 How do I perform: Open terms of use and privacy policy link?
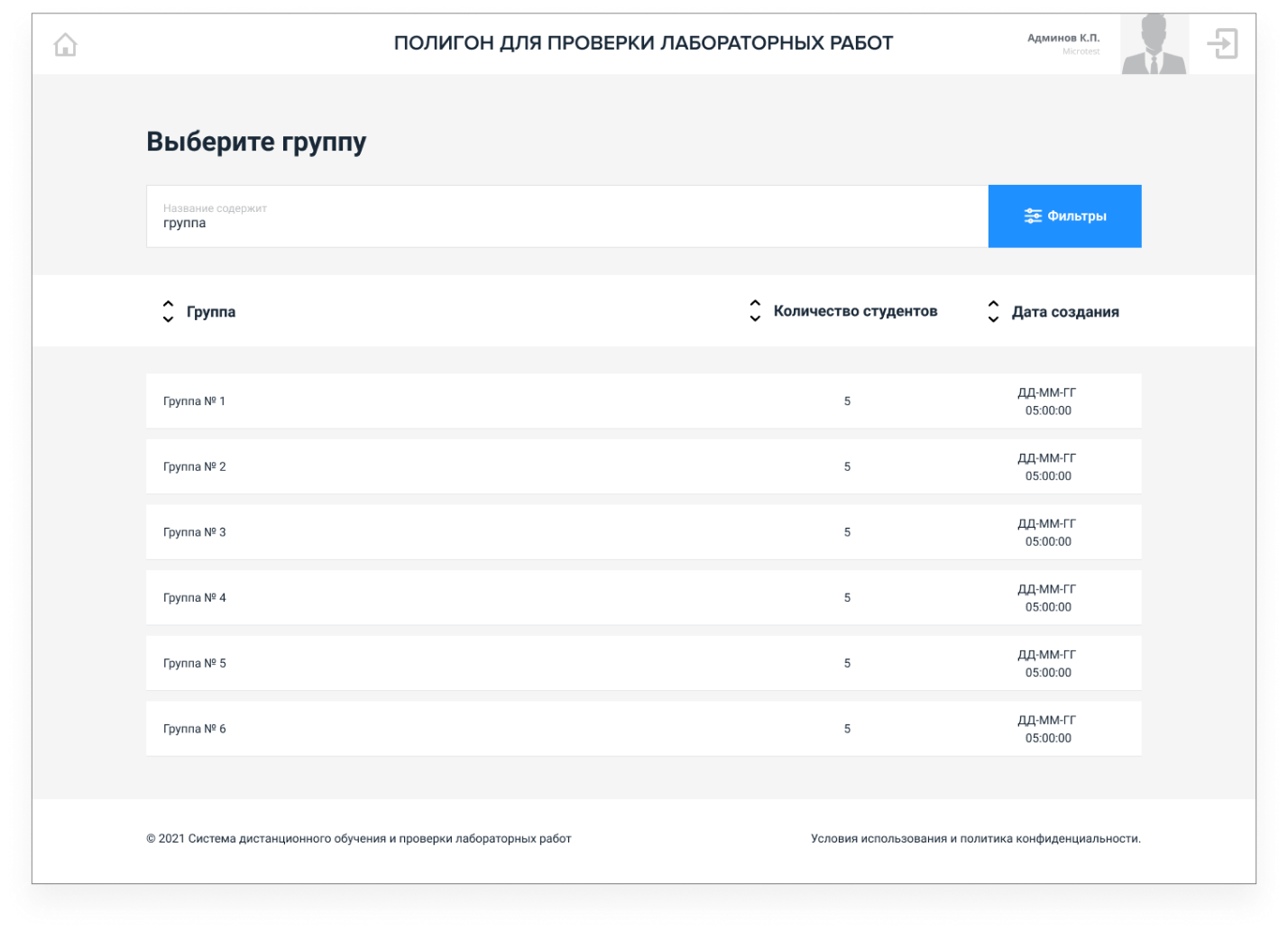pyautogui.click(x=975, y=839)
